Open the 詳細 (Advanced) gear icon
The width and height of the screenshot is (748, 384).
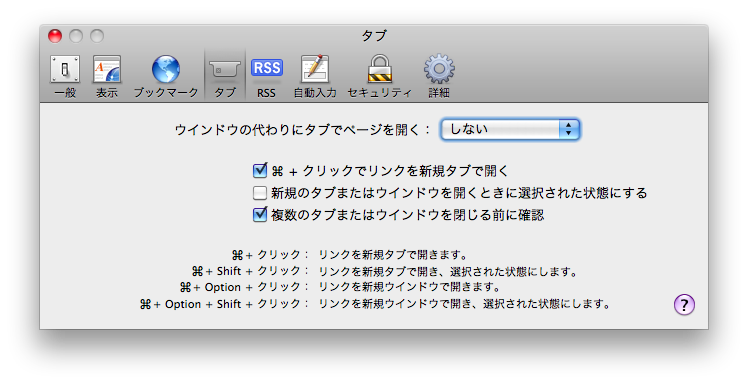pyautogui.click(x=439, y=70)
